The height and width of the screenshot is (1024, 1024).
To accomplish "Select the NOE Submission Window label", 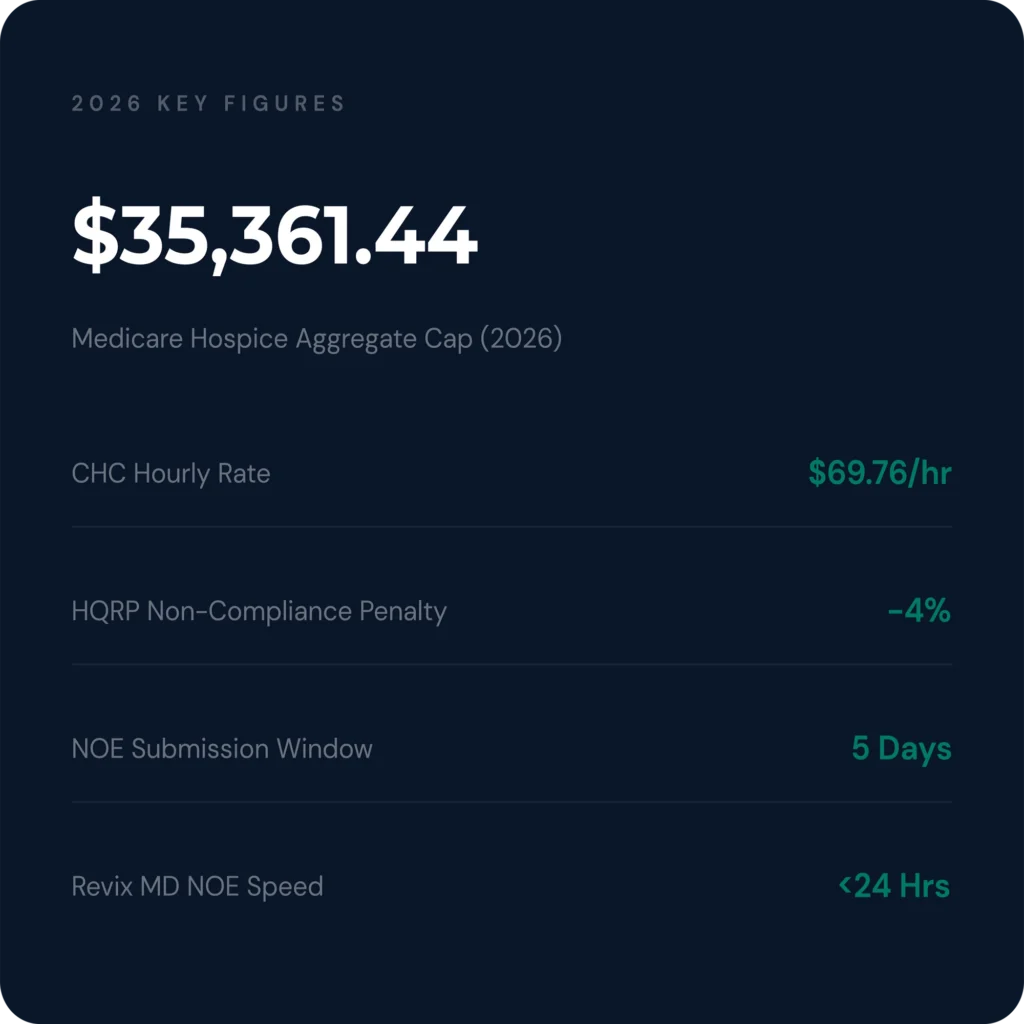I will tap(221, 748).
